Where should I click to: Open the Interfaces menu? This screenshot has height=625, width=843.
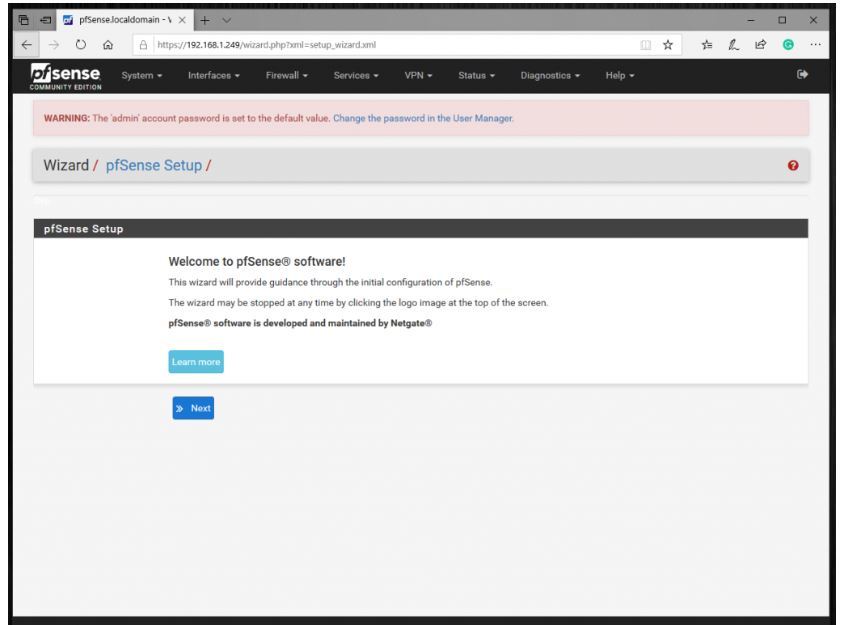(x=213, y=75)
